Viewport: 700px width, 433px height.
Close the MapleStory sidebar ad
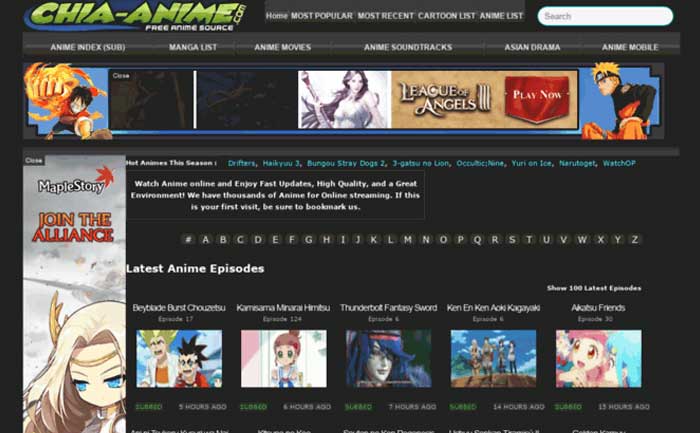tap(34, 160)
